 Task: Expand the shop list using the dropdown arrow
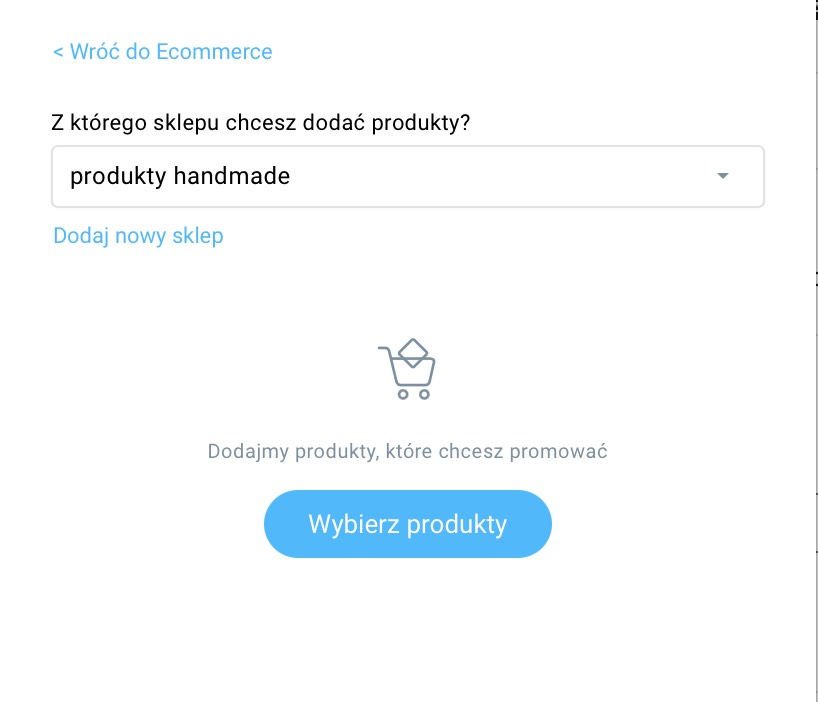(x=723, y=176)
